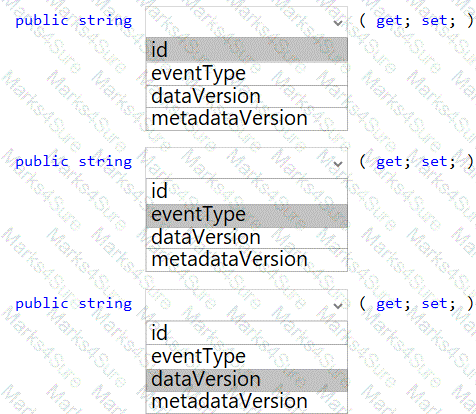Choose eventType in the third list

[247, 357]
